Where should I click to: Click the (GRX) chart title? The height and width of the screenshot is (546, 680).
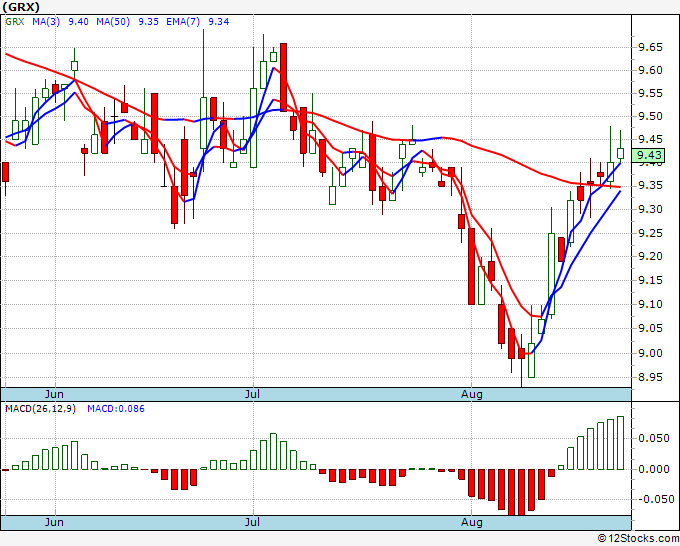pos(21,7)
